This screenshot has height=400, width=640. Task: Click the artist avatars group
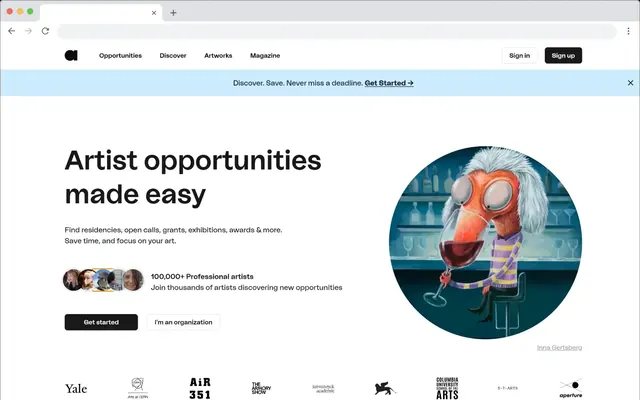coord(103,280)
